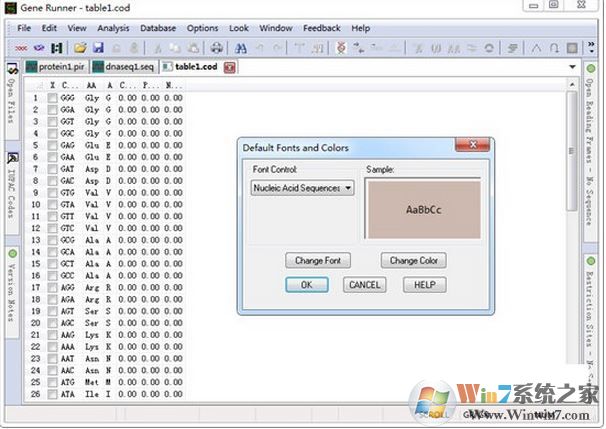This screenshot has width=606, height=429.
Task: Expand the toolbar overflow chevron
Action: click(591, 48)
